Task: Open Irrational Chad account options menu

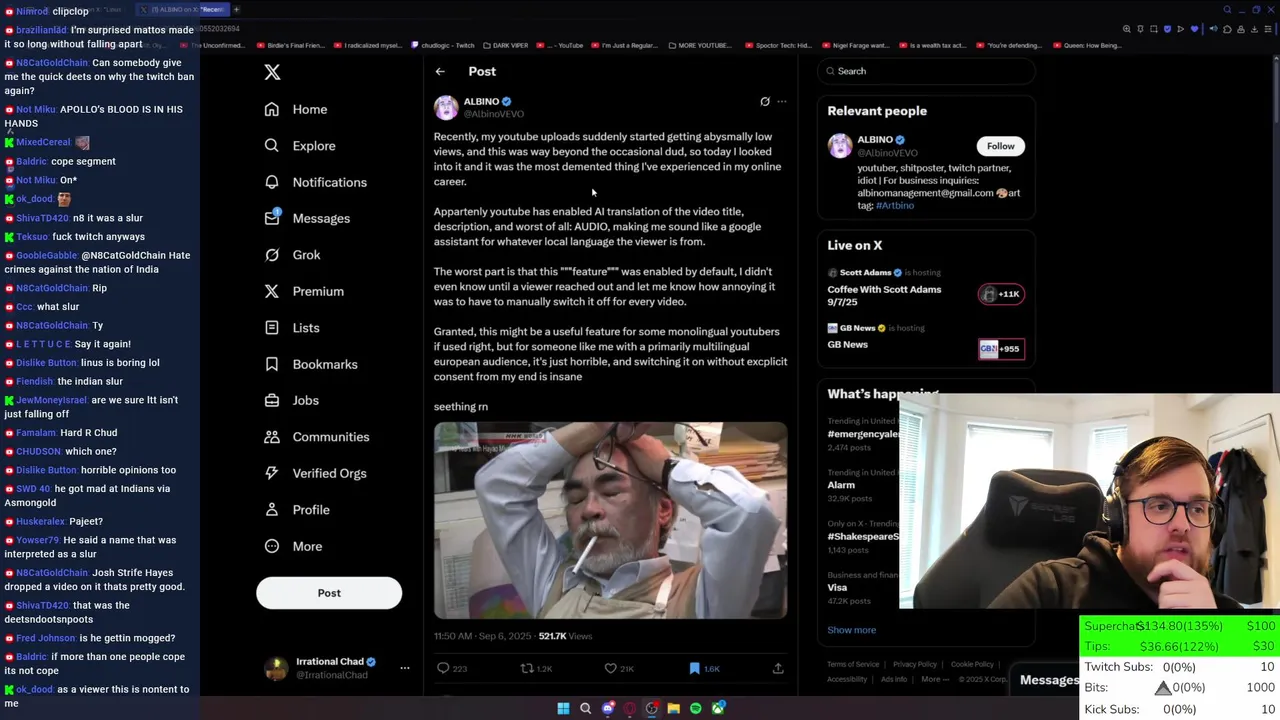Action: point(404,668)
